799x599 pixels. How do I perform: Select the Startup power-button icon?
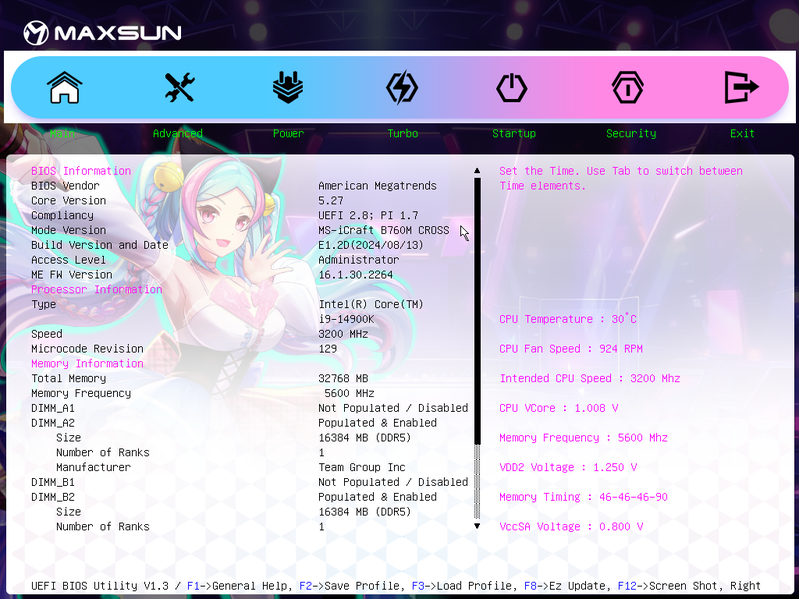512,88
